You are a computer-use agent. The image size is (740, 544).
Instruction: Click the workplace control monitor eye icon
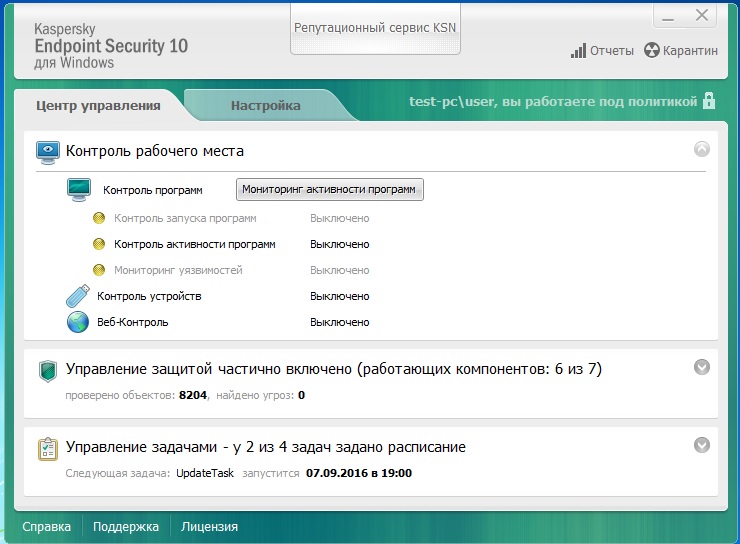47,151
